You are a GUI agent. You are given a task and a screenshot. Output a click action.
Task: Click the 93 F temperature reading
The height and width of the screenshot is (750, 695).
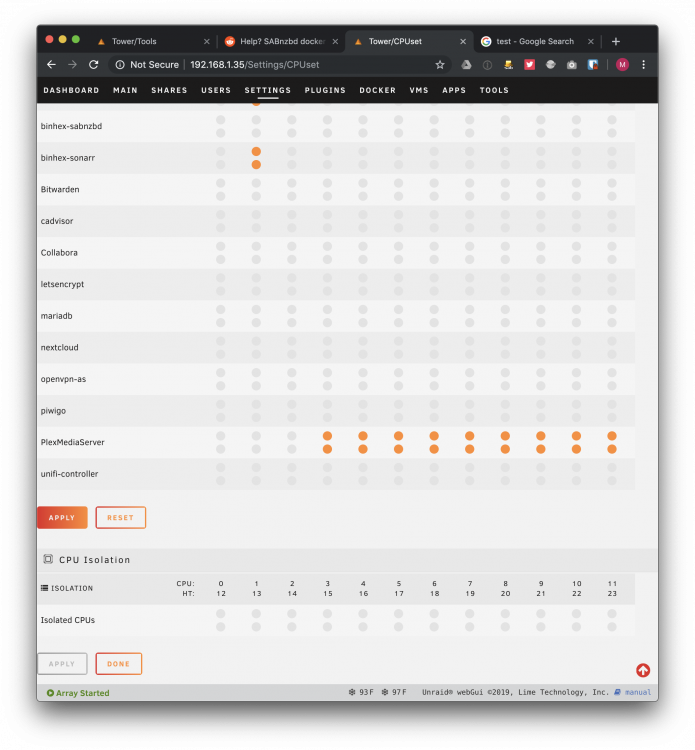tap(366, 692)
